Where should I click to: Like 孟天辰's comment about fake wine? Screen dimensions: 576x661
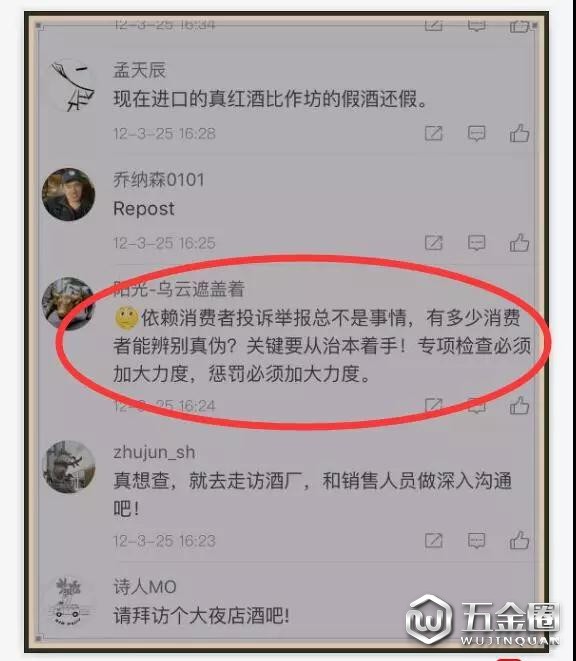click(x=519, y=133)
